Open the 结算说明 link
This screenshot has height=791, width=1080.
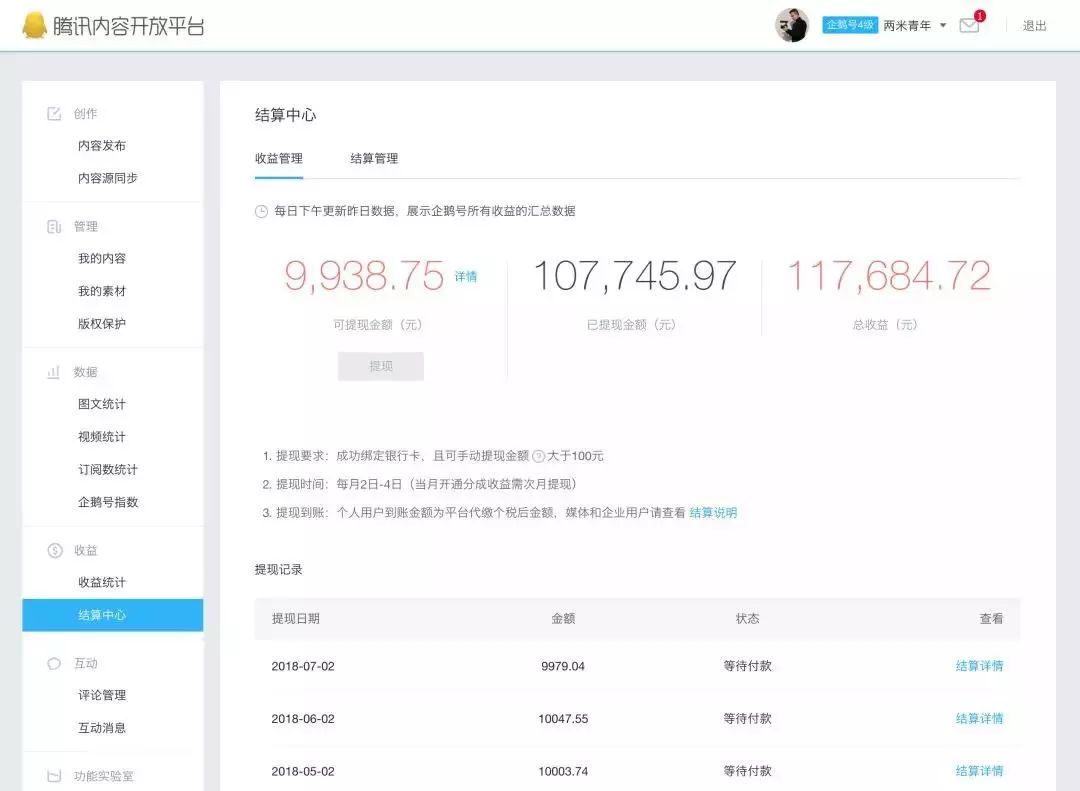pos(713,513)
